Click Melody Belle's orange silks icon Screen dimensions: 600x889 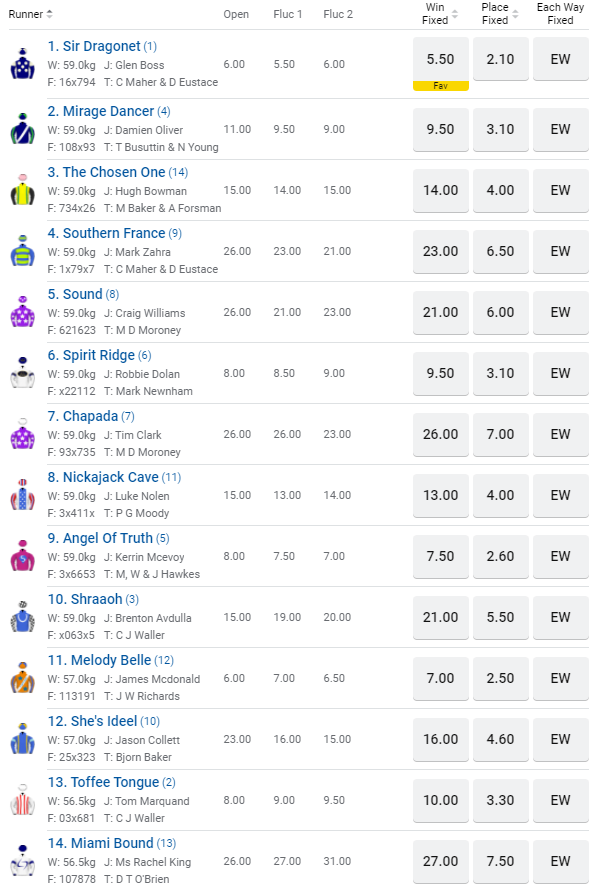pyautogui.click(x=22, y=678)
